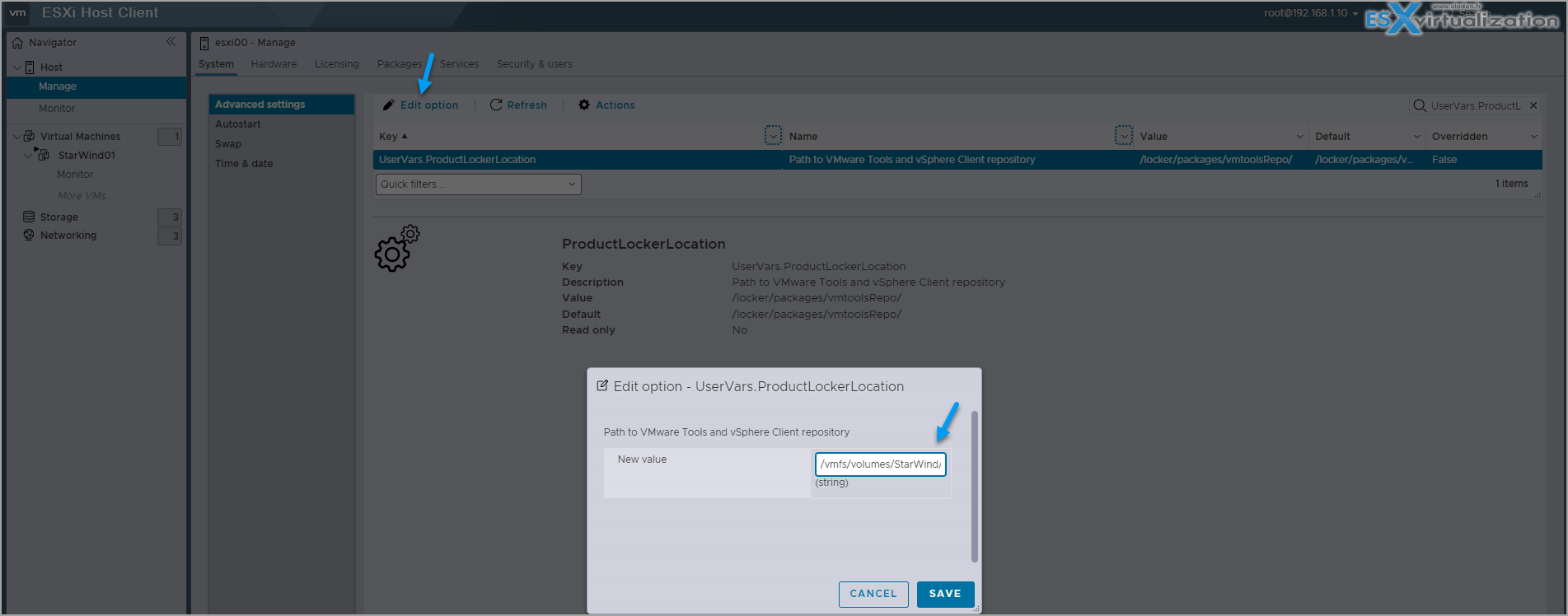Switch to the Security & users tab

tap(534, 64)
